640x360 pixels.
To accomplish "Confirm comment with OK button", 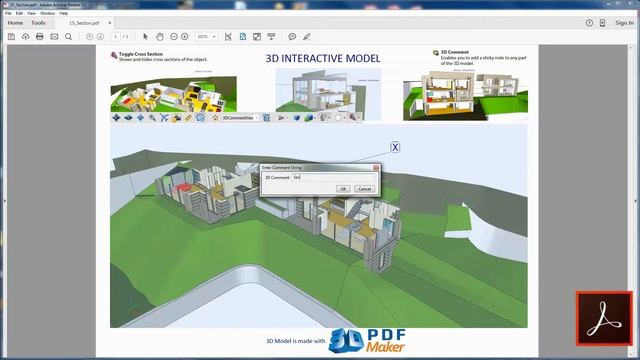I will point(343,189).
